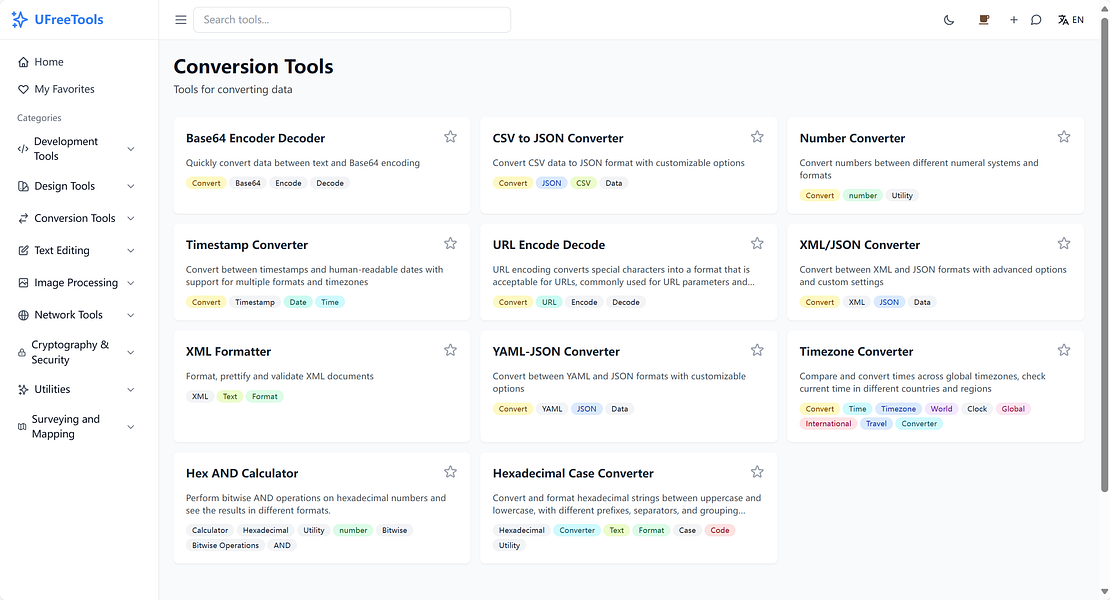Select the Development Tools category icon

pos(23,148)
